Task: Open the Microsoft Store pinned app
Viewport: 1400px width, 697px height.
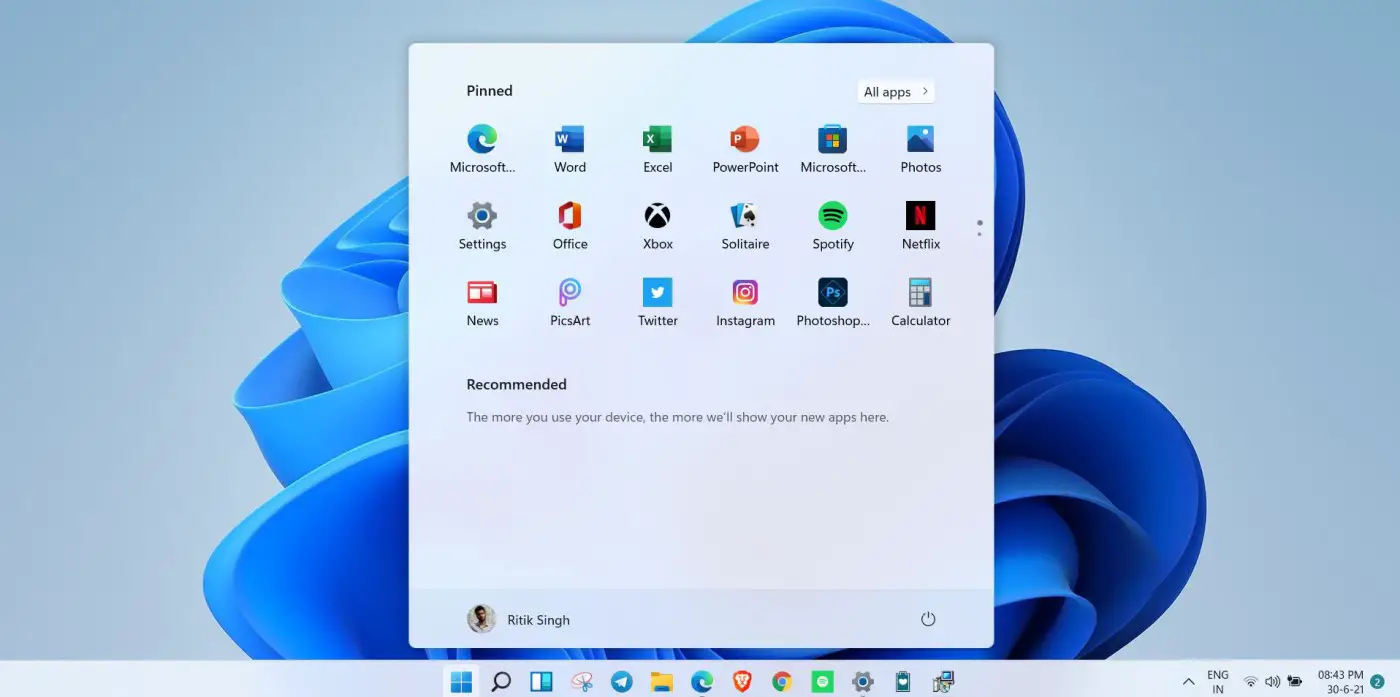Action: pos(833,149)
